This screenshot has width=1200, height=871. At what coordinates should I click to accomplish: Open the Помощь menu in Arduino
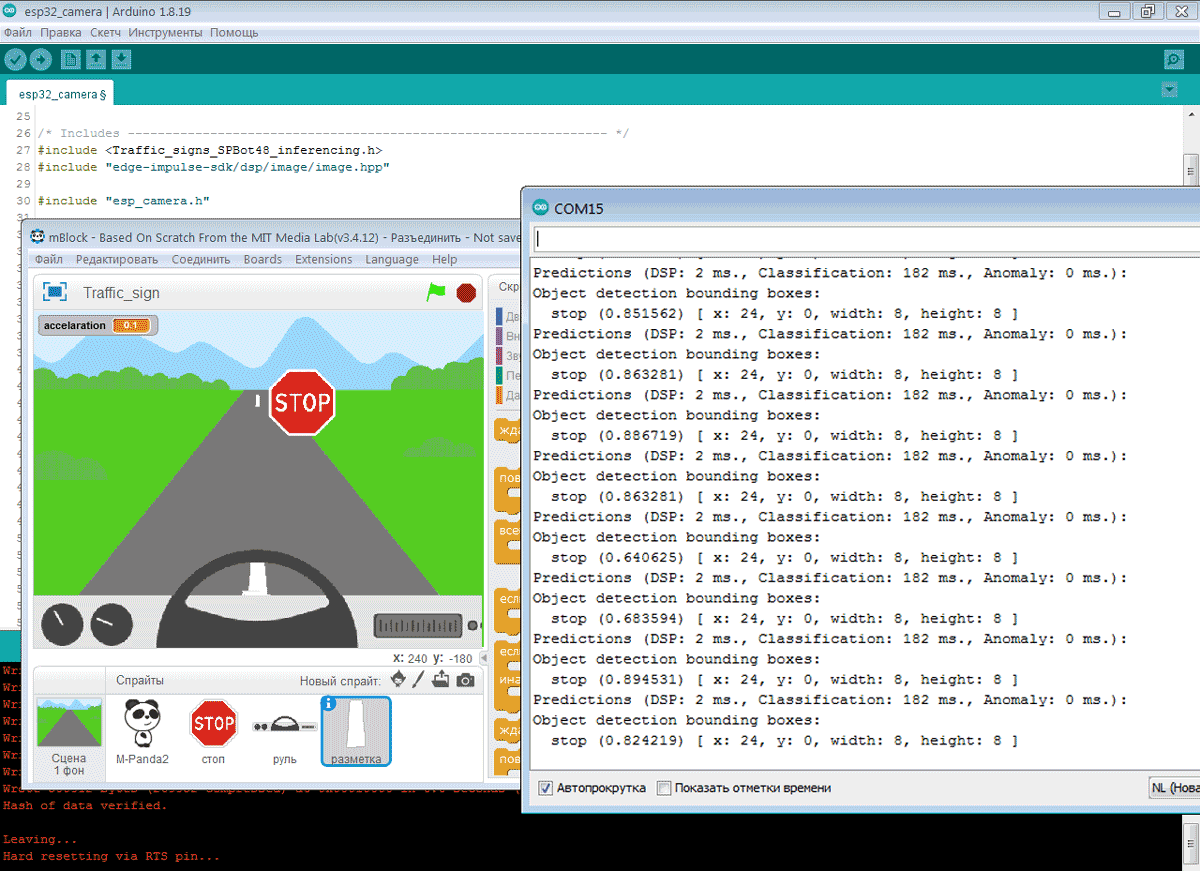click(x=234, y=33)
